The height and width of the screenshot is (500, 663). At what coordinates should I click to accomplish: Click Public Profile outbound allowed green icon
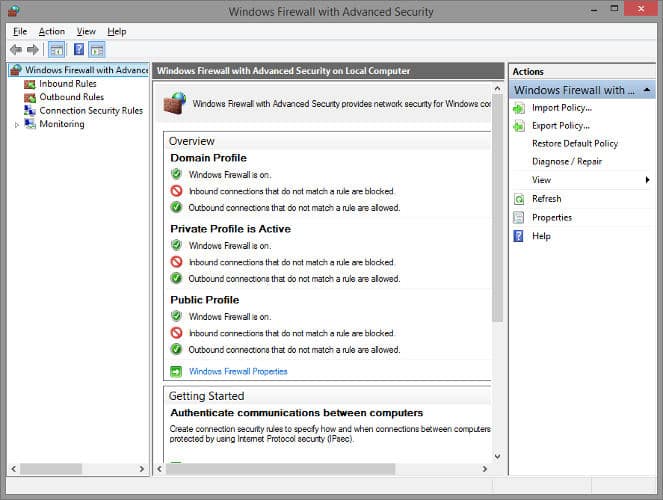pos(176,349)
